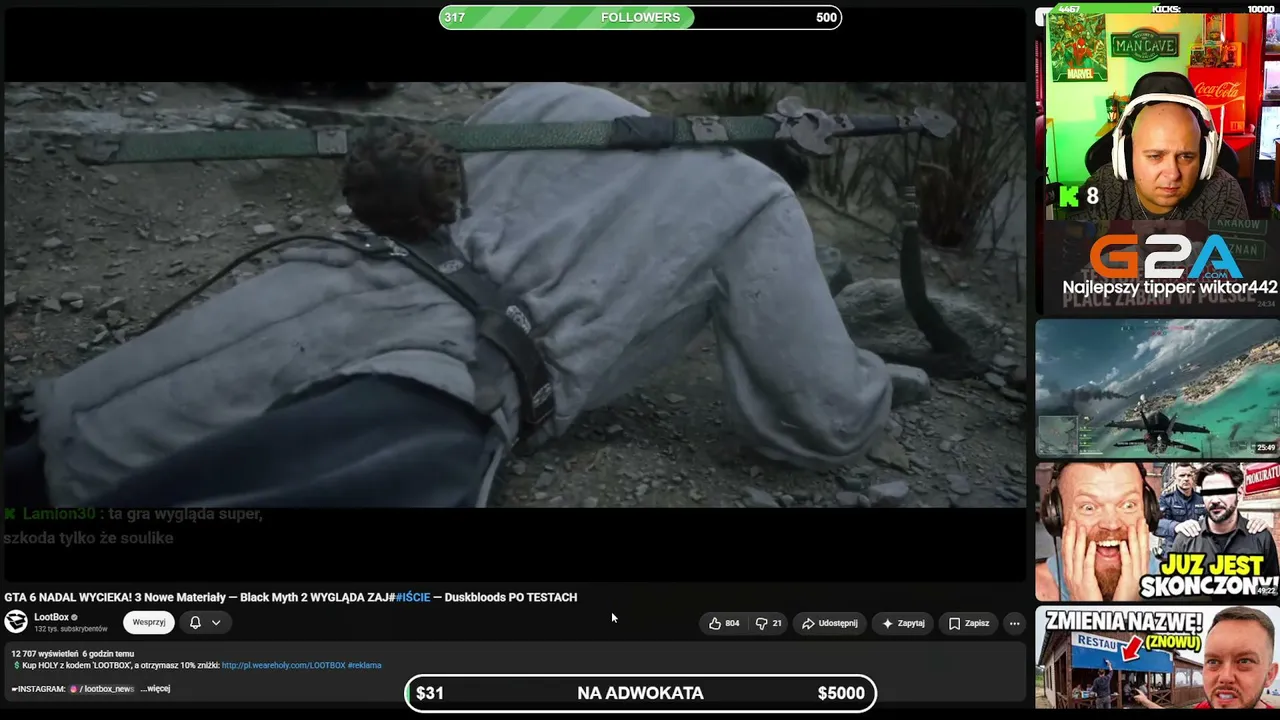Viewport: 1280px width, 720px height.
Task: Click the 'Najlepszy tipper: wiktor442' text
Action: (x=1170, y=288)
